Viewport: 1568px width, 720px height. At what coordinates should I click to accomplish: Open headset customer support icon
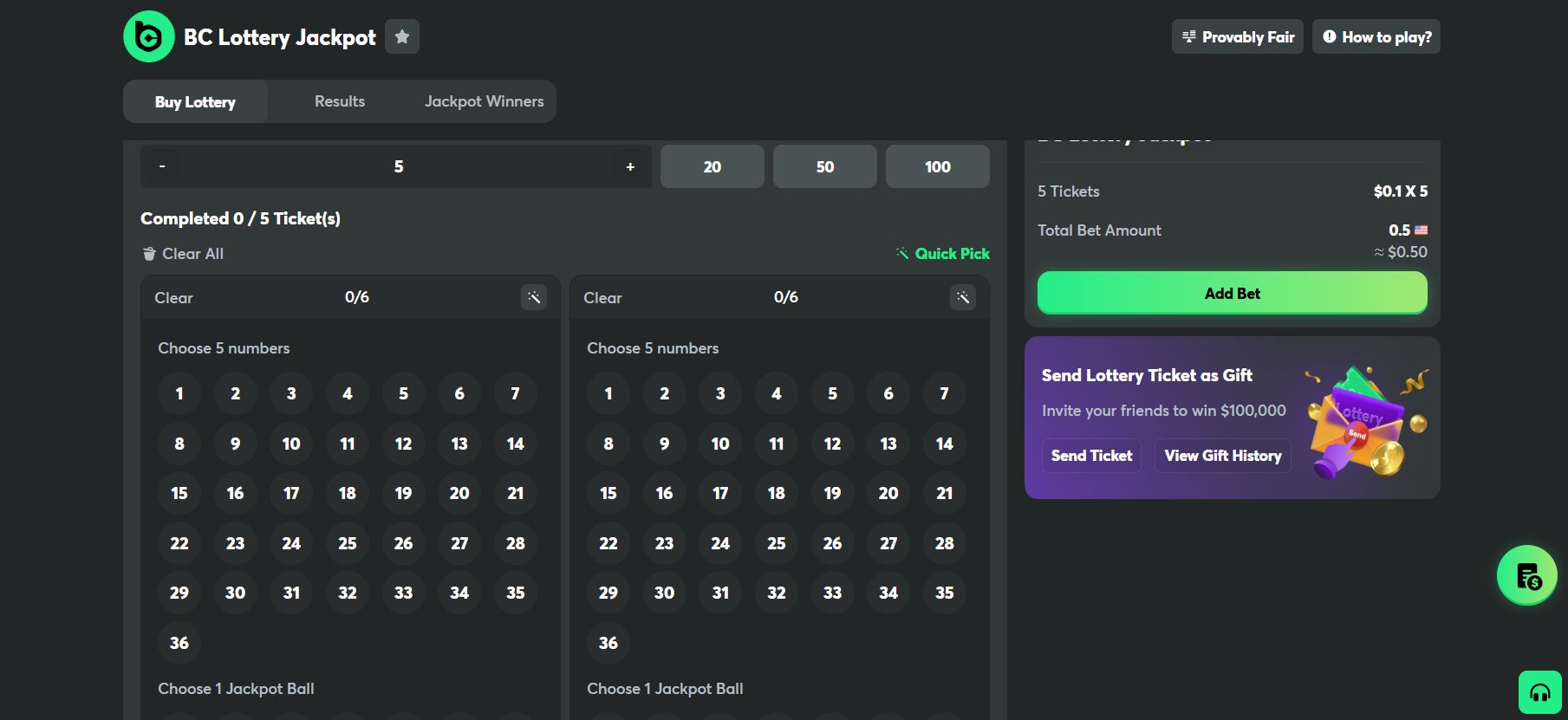pos(1539,692)
